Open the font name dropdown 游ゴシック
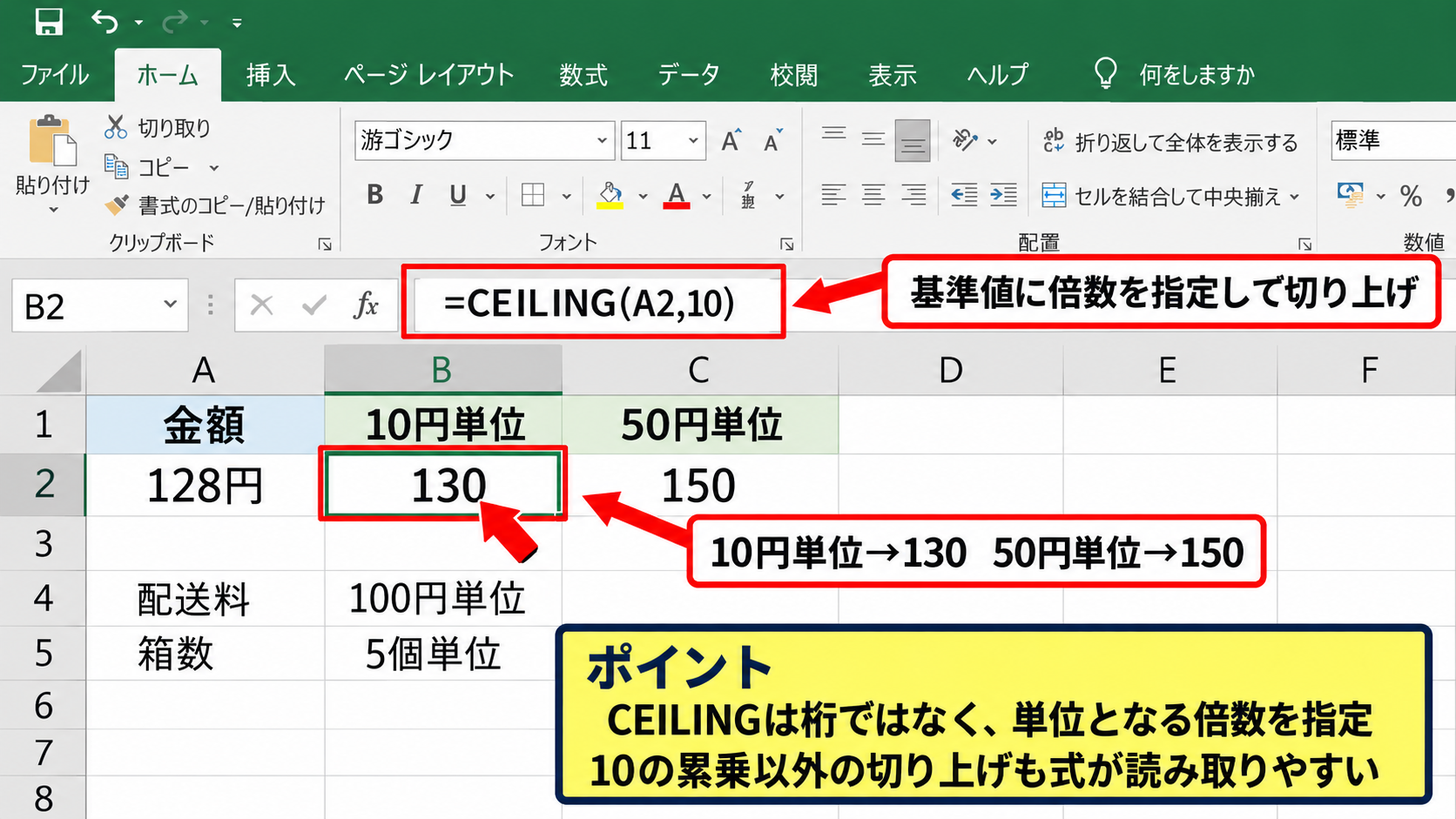 [x=602, y=140]
